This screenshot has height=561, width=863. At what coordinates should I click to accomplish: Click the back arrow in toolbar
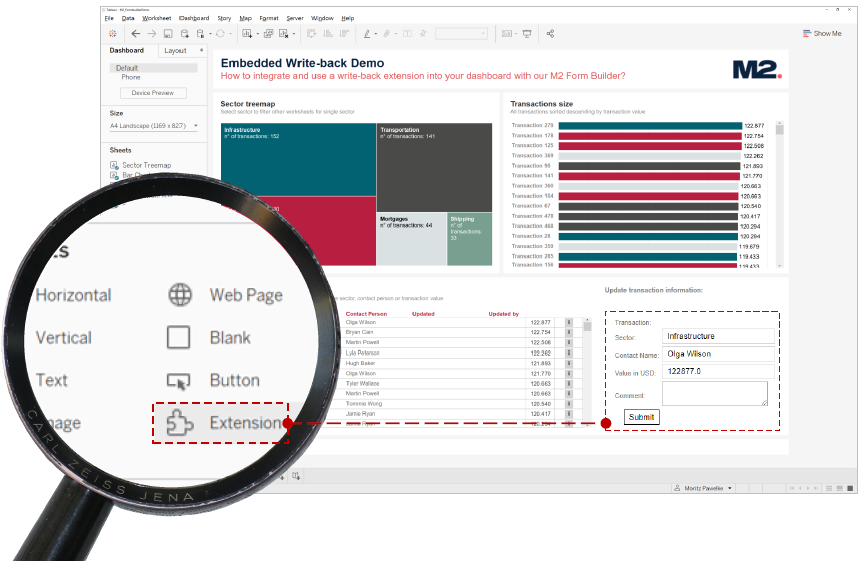click(x=136, y=34)
